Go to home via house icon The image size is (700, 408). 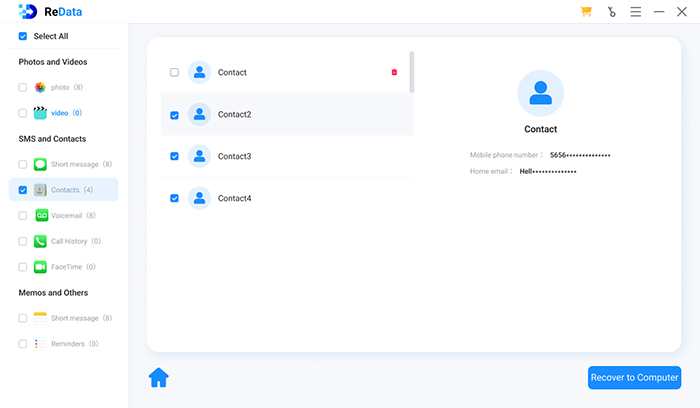(x=158, y=378)
